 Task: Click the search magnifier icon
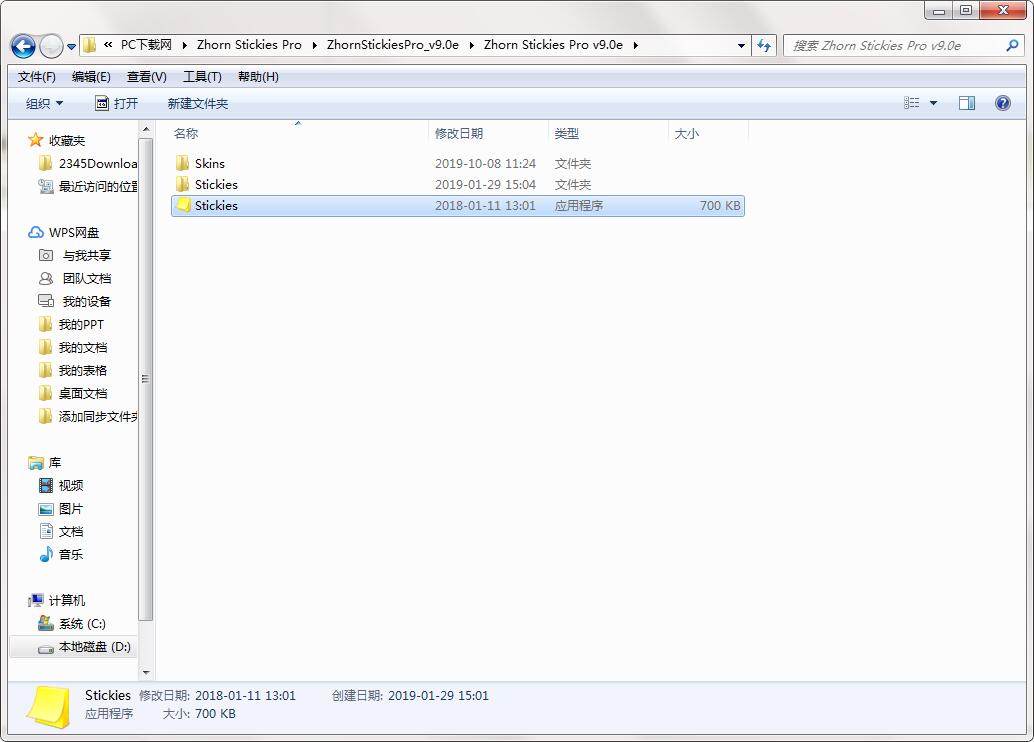pyautogui.click(x=1012, y=46)
